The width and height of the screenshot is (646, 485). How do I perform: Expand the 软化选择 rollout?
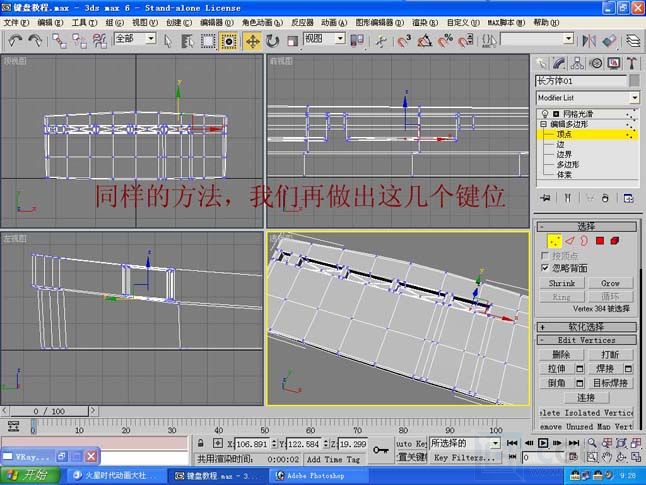[587, 327]
